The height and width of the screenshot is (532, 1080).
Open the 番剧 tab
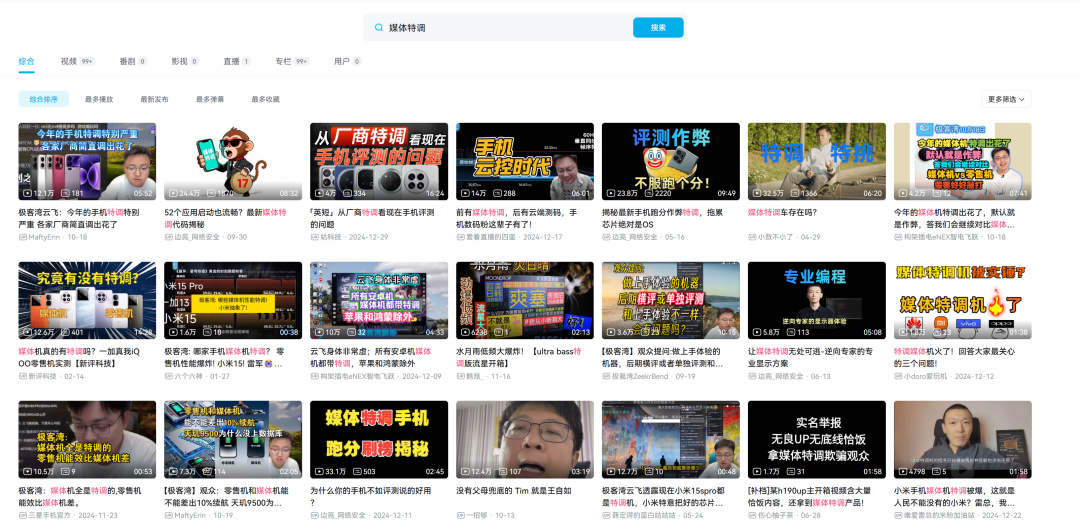click(133, 61)
